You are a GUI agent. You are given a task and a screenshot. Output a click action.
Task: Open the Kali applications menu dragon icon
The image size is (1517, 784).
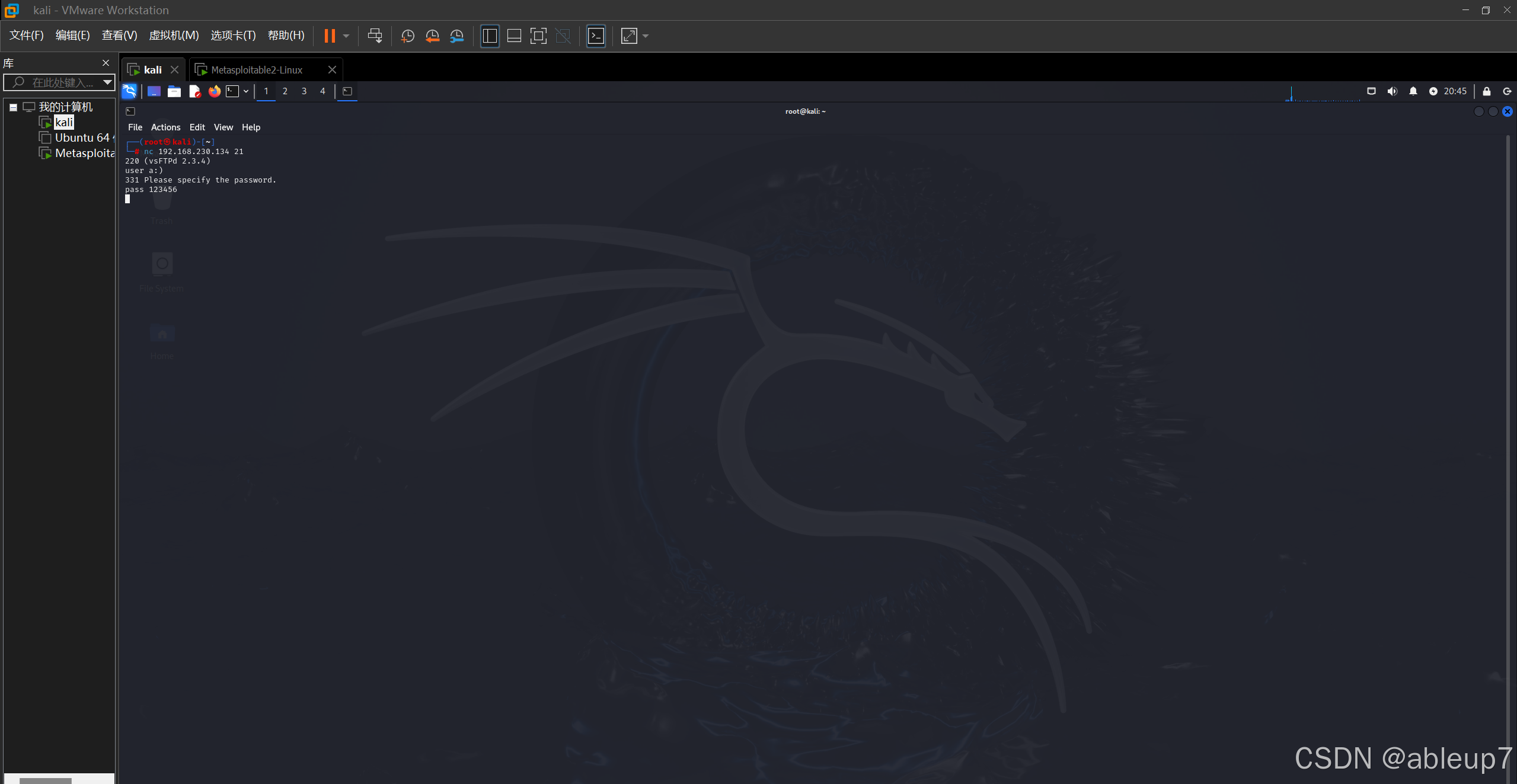tap(129, 91)
